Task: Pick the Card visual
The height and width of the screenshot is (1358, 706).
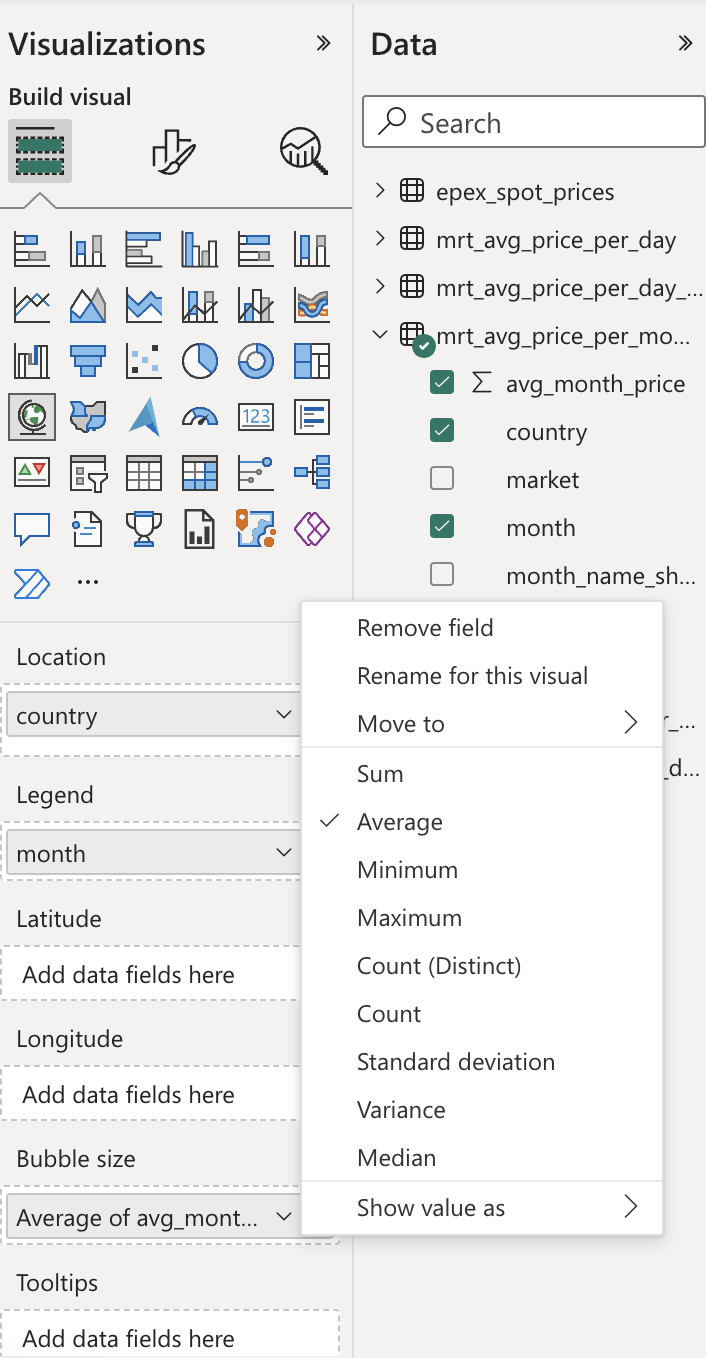Action: click(255, 417)
